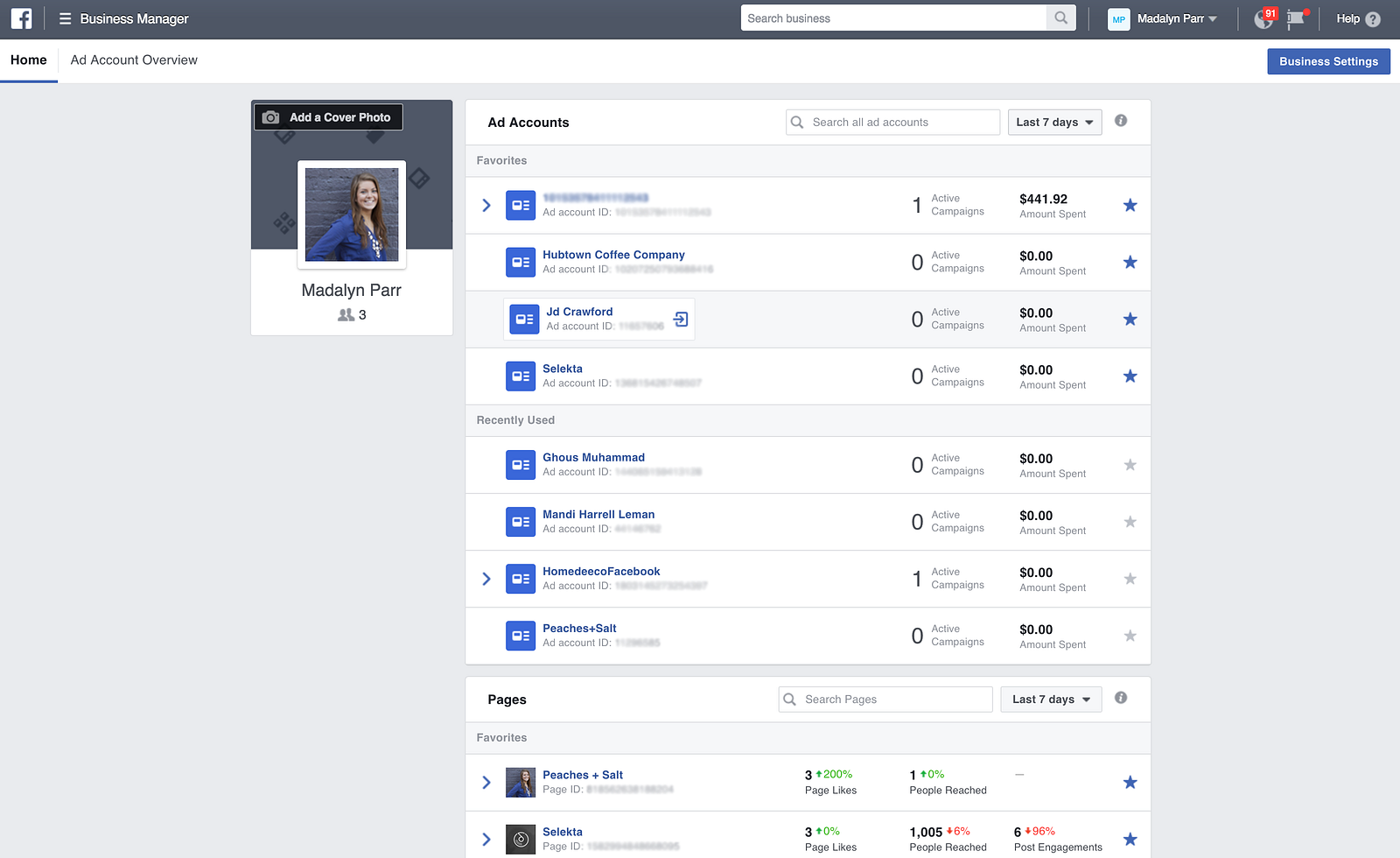
Task: Click the Madalyn Parr name under profile photo
Action: pos(352,290)
